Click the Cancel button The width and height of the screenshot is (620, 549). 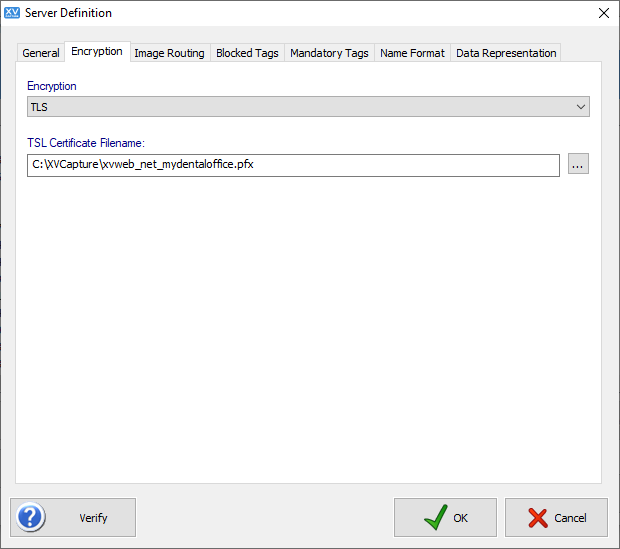point(556,517)
